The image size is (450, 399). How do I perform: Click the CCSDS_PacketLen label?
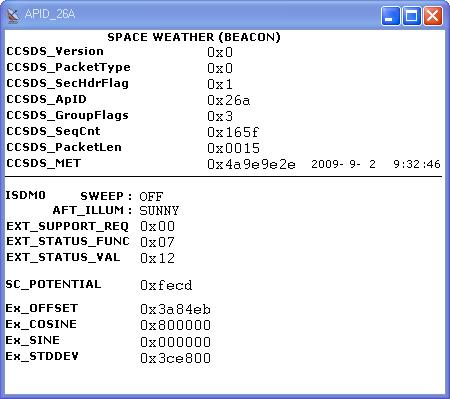click(x=64, y=147)
